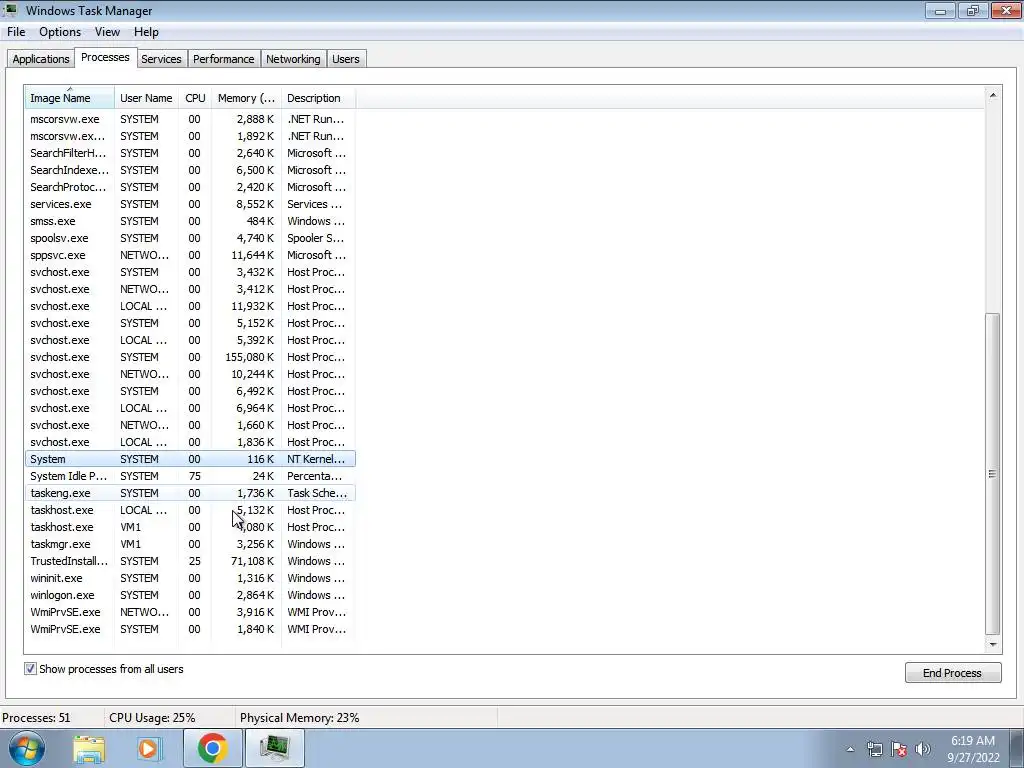Image resolution: width=1024 pixels, height=768 pixels.
Task: Select the winlogon.exe process
Action: pyautogui.click(x=190, y=595)
